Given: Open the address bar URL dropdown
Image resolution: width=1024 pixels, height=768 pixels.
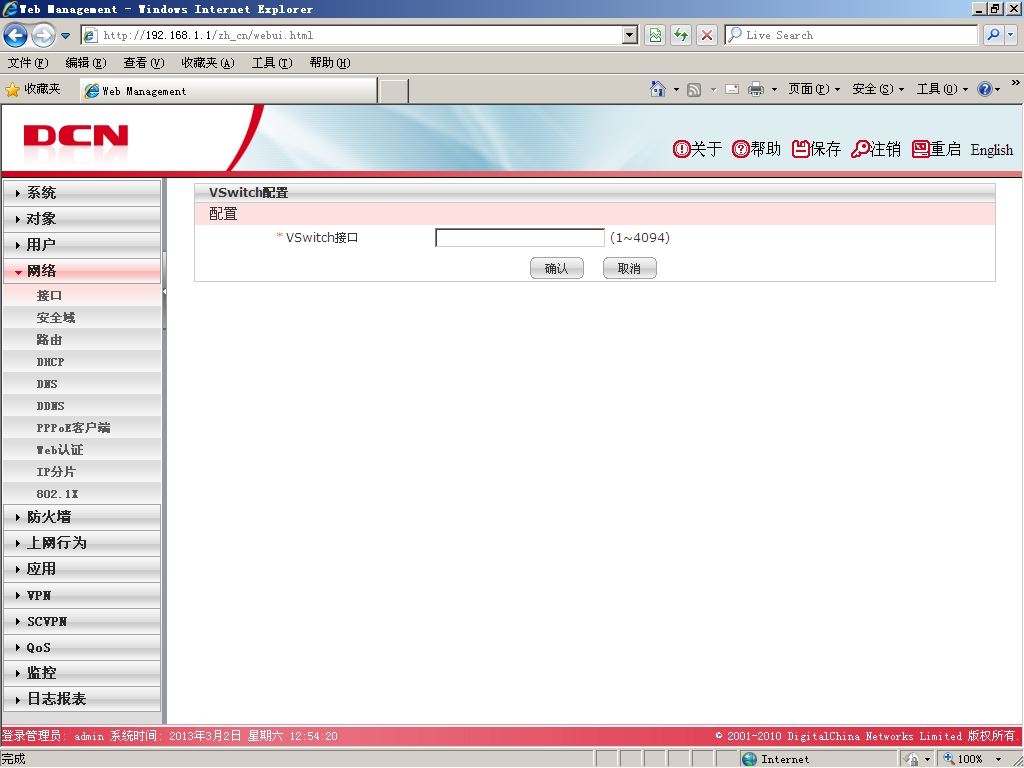Looking at the screenshot, I should point(630,35).
